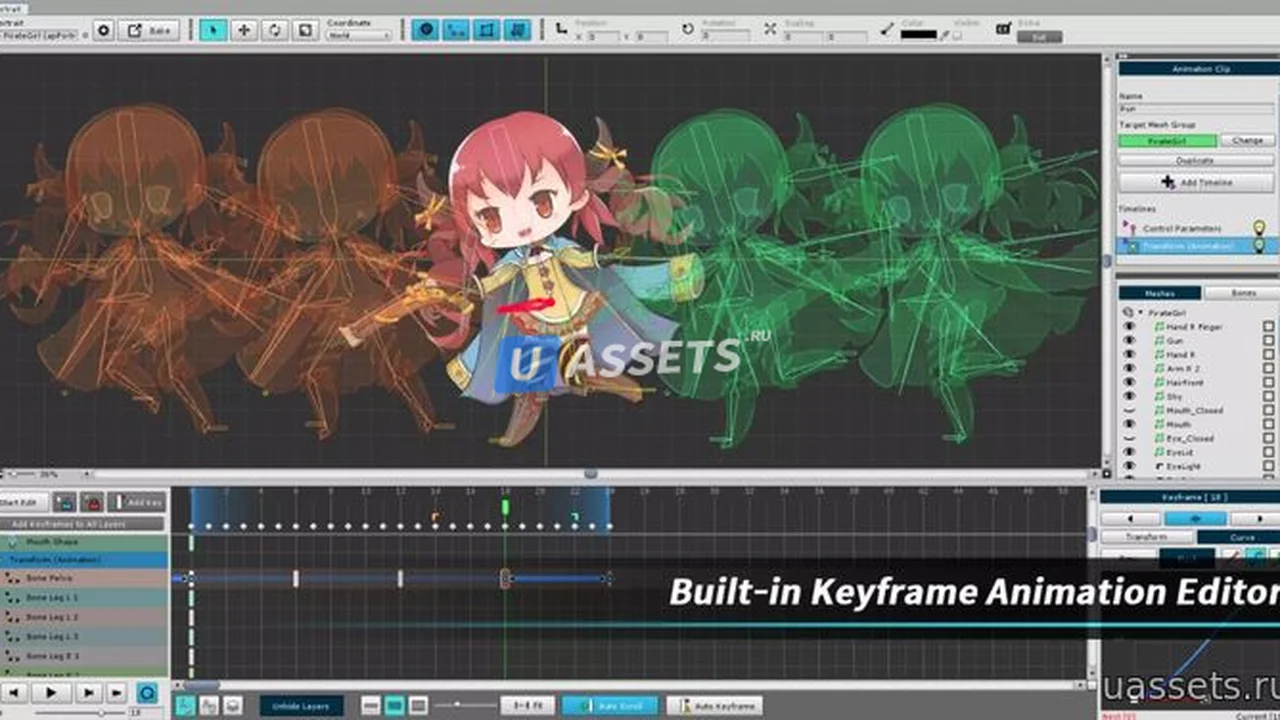Switch to the Bones tab
Screen dimensions: 1280x720
1241,293
